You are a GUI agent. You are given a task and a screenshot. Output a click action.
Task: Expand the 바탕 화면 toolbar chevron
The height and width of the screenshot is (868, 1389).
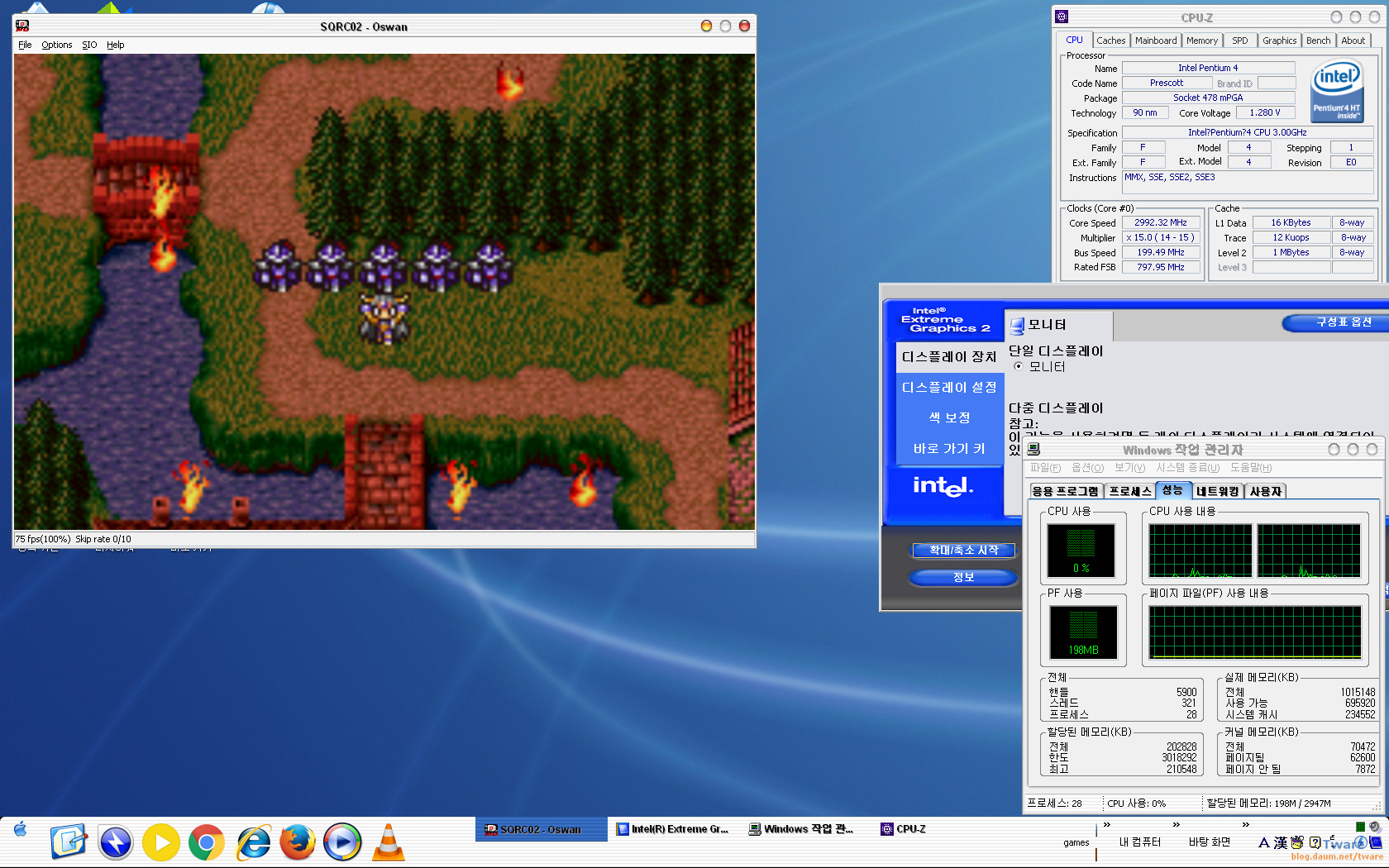pos(1245,825)
